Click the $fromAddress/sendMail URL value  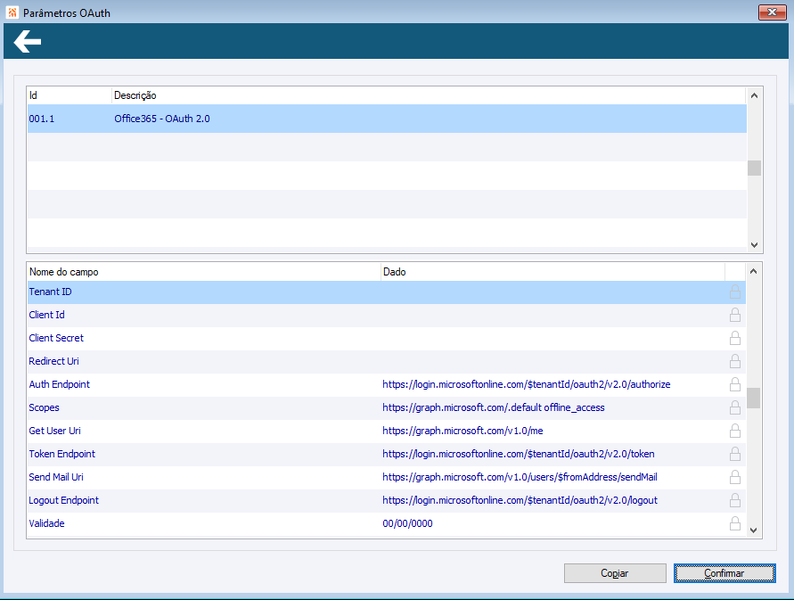520,477
